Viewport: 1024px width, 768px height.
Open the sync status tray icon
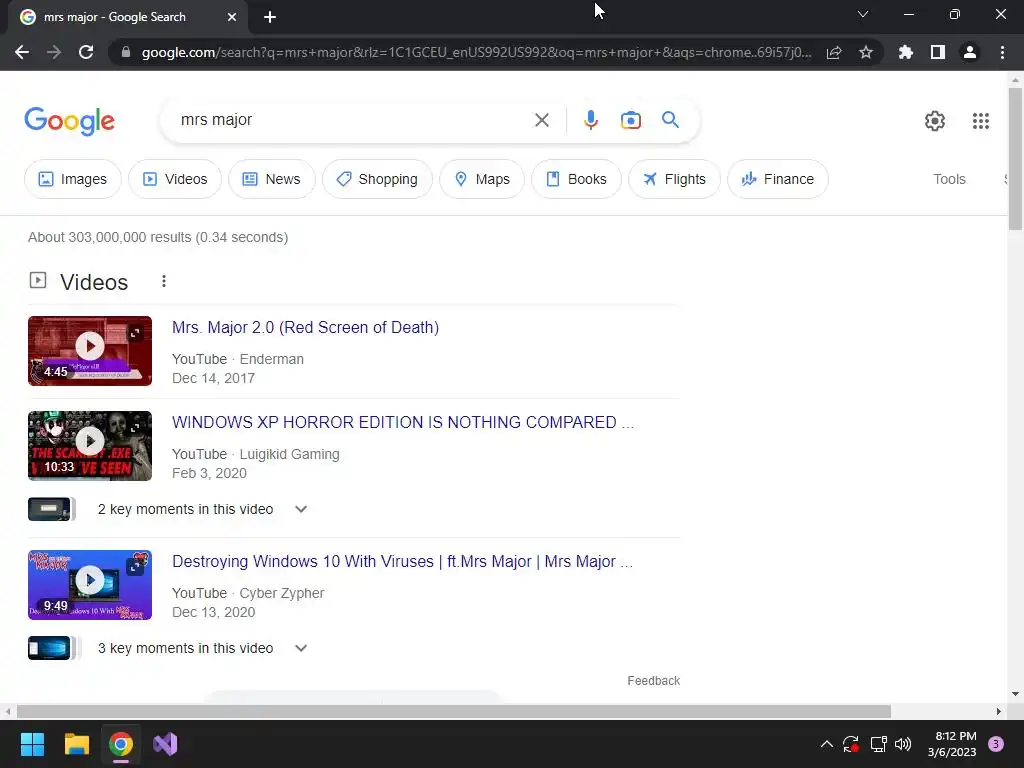tap(850, 744)
